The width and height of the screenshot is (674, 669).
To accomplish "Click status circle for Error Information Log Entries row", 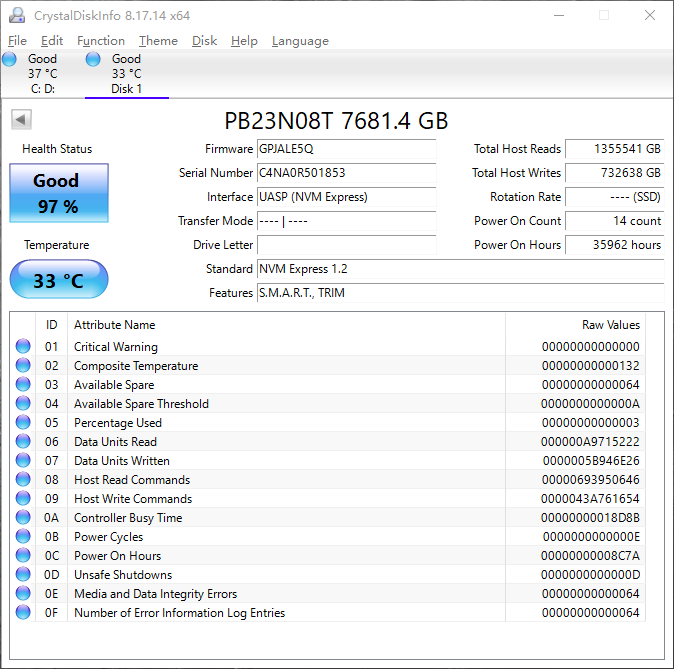I will point(23,612).
